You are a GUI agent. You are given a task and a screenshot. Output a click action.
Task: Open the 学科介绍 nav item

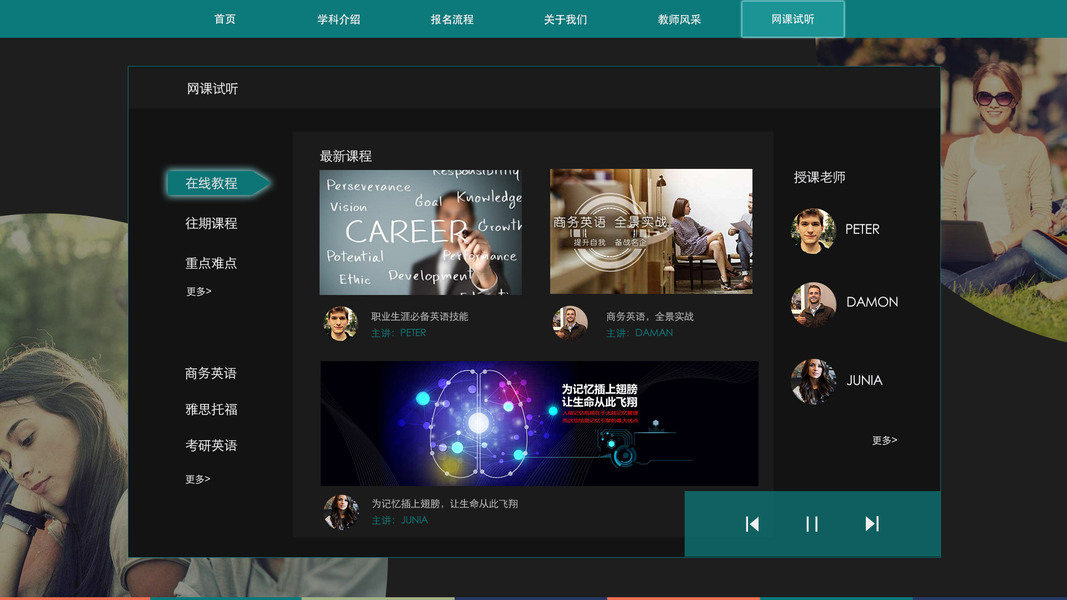pyautogui.click(x=339, y=19)
